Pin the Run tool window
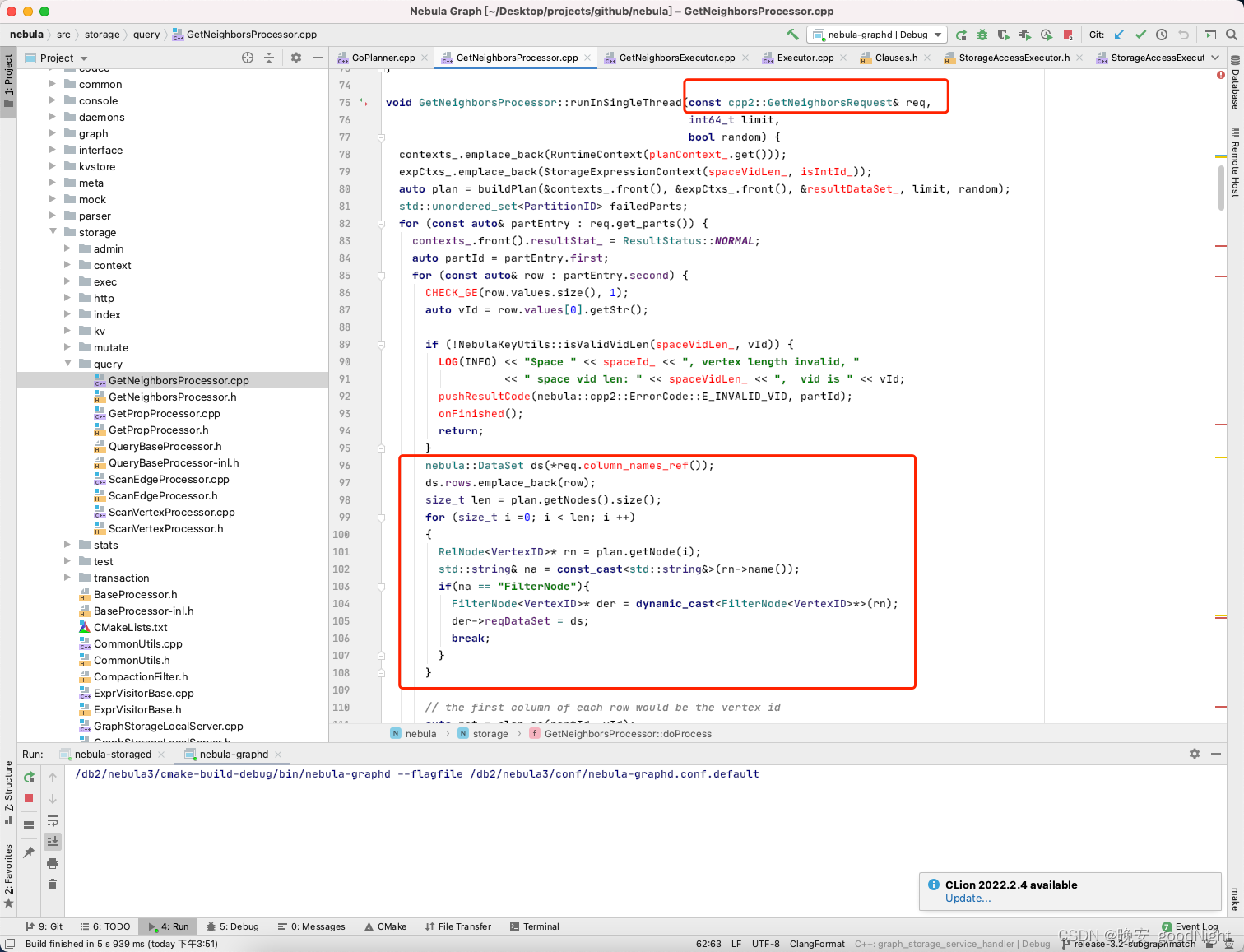 pos(28,851)
